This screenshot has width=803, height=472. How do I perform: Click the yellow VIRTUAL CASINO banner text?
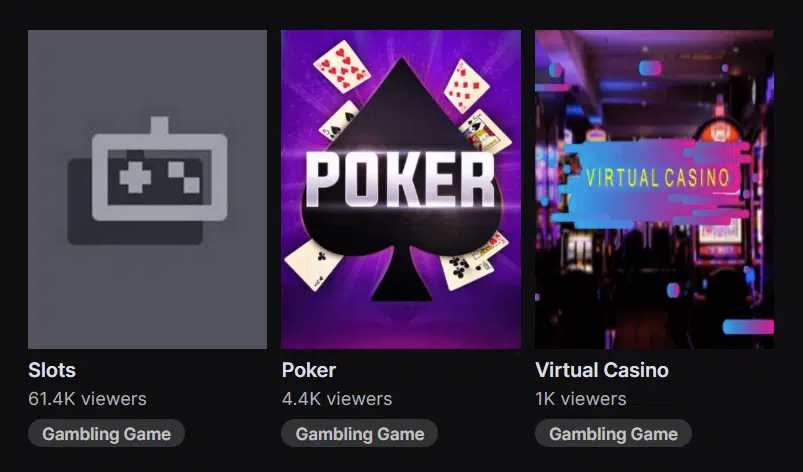(658, 178)
